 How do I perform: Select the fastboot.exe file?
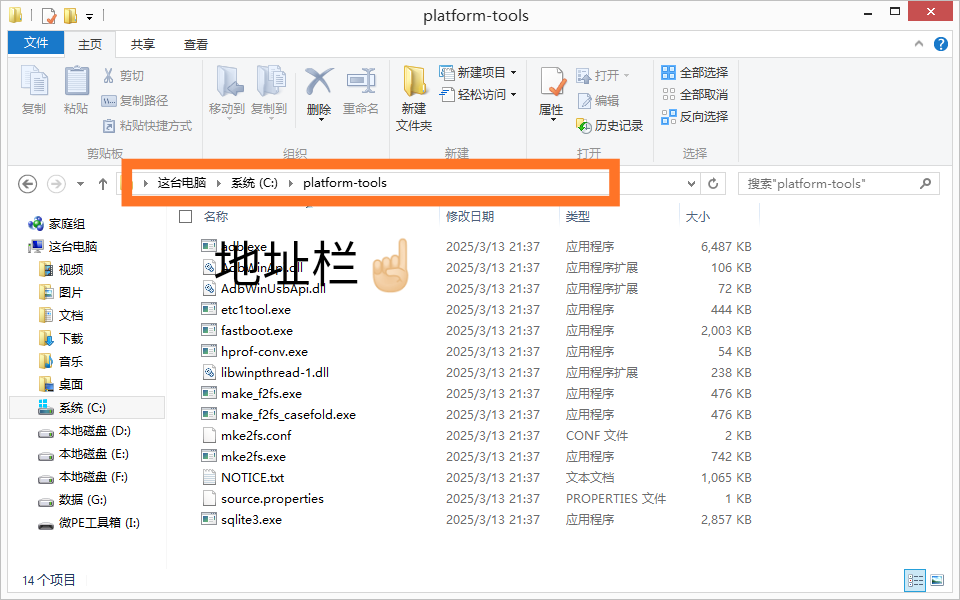257,331
